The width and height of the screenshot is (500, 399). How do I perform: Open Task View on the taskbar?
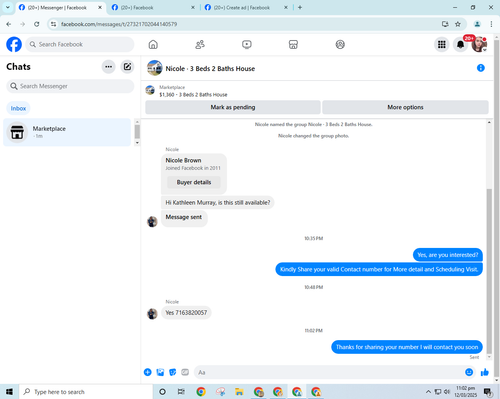[x=181, y=392]
